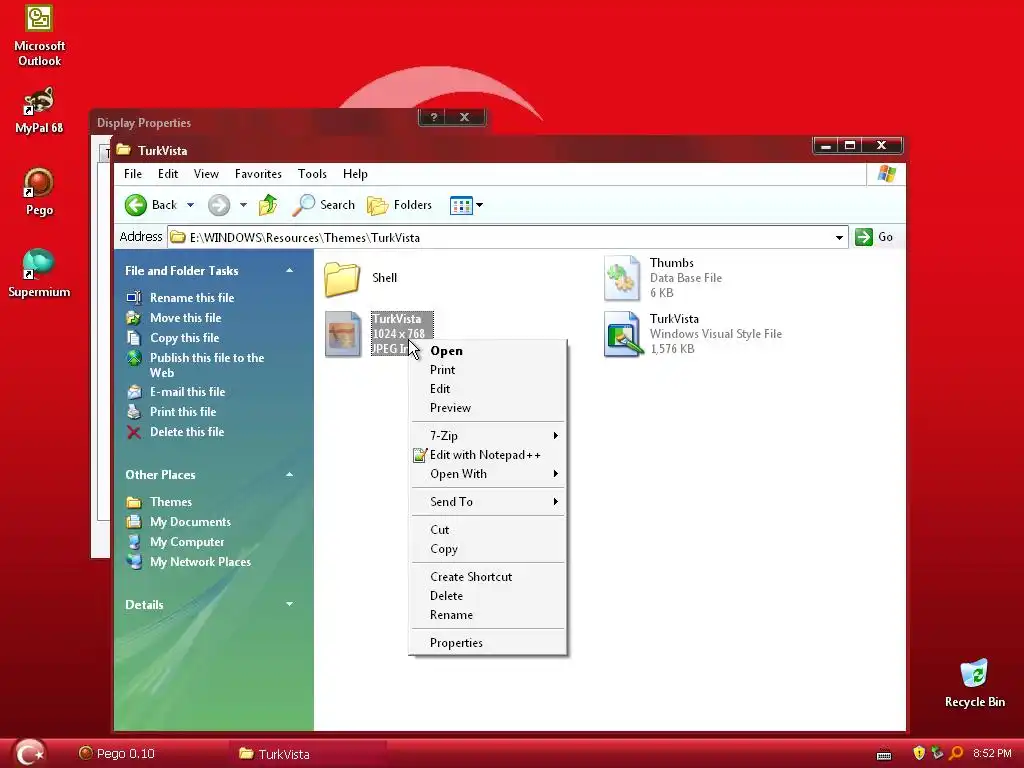1024x768 pixels.
Task: Choose Delete in context menu
Action: pos(488,596)
